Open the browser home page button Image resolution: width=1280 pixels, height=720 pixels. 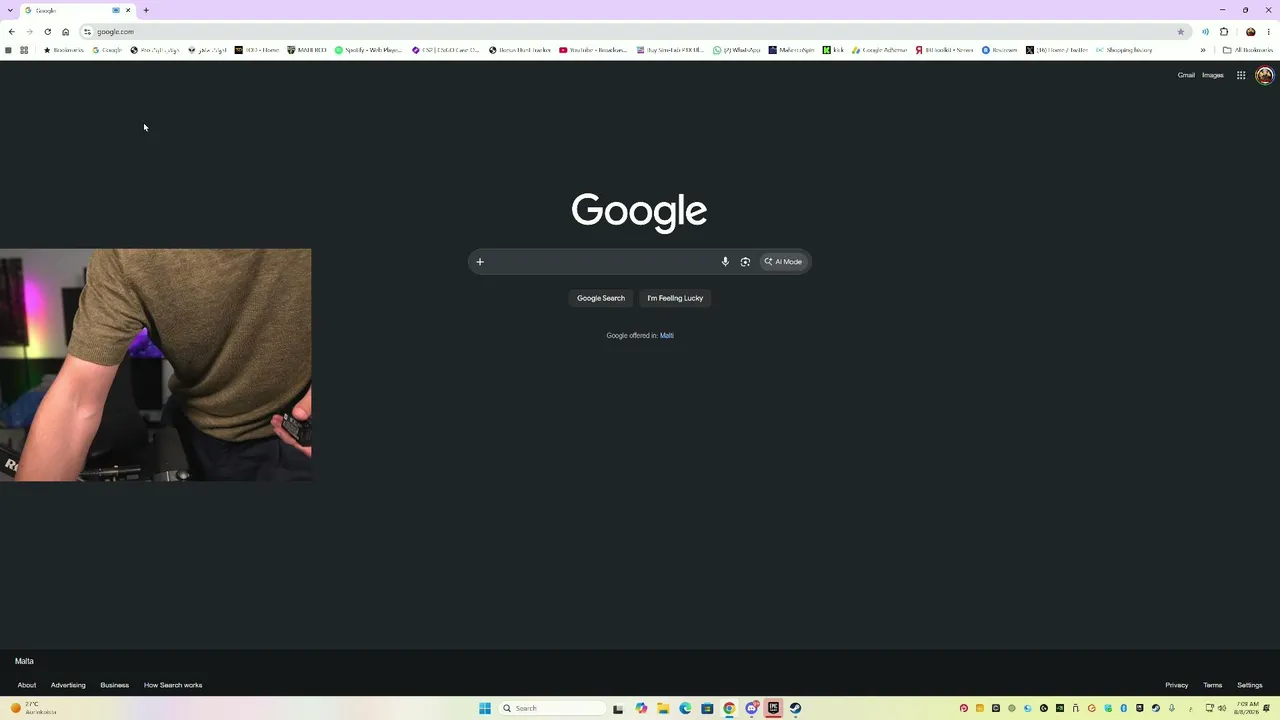pos(66,32)
